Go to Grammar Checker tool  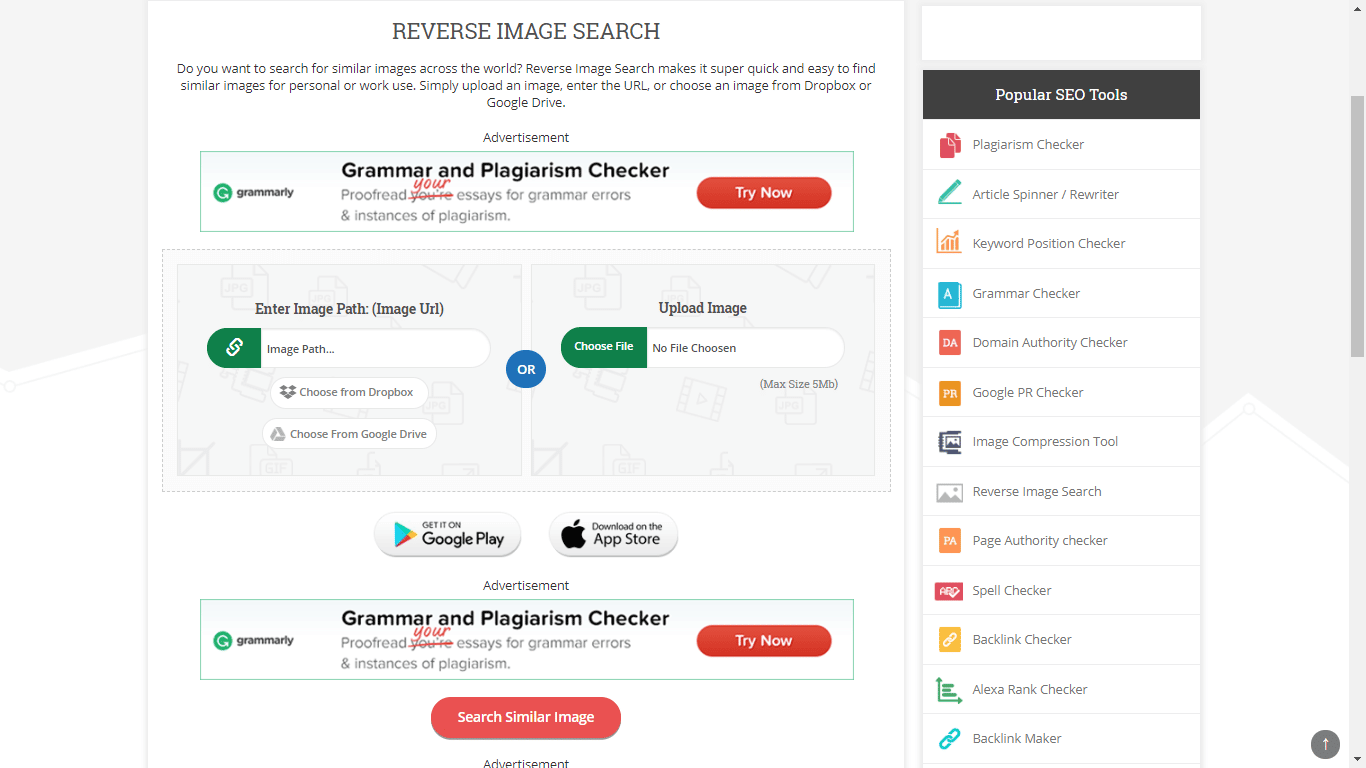(1026, 294)
